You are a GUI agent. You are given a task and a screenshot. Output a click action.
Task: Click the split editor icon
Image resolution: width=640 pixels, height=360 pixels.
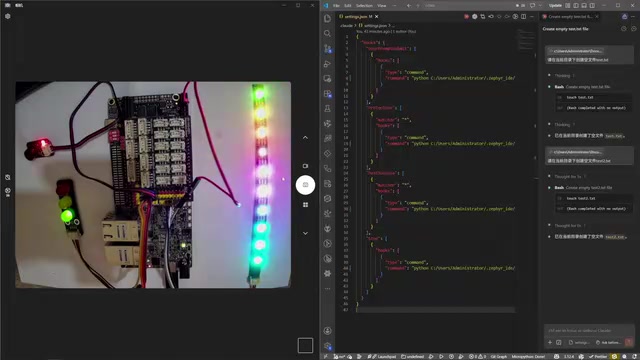click(x=524, y=17)
